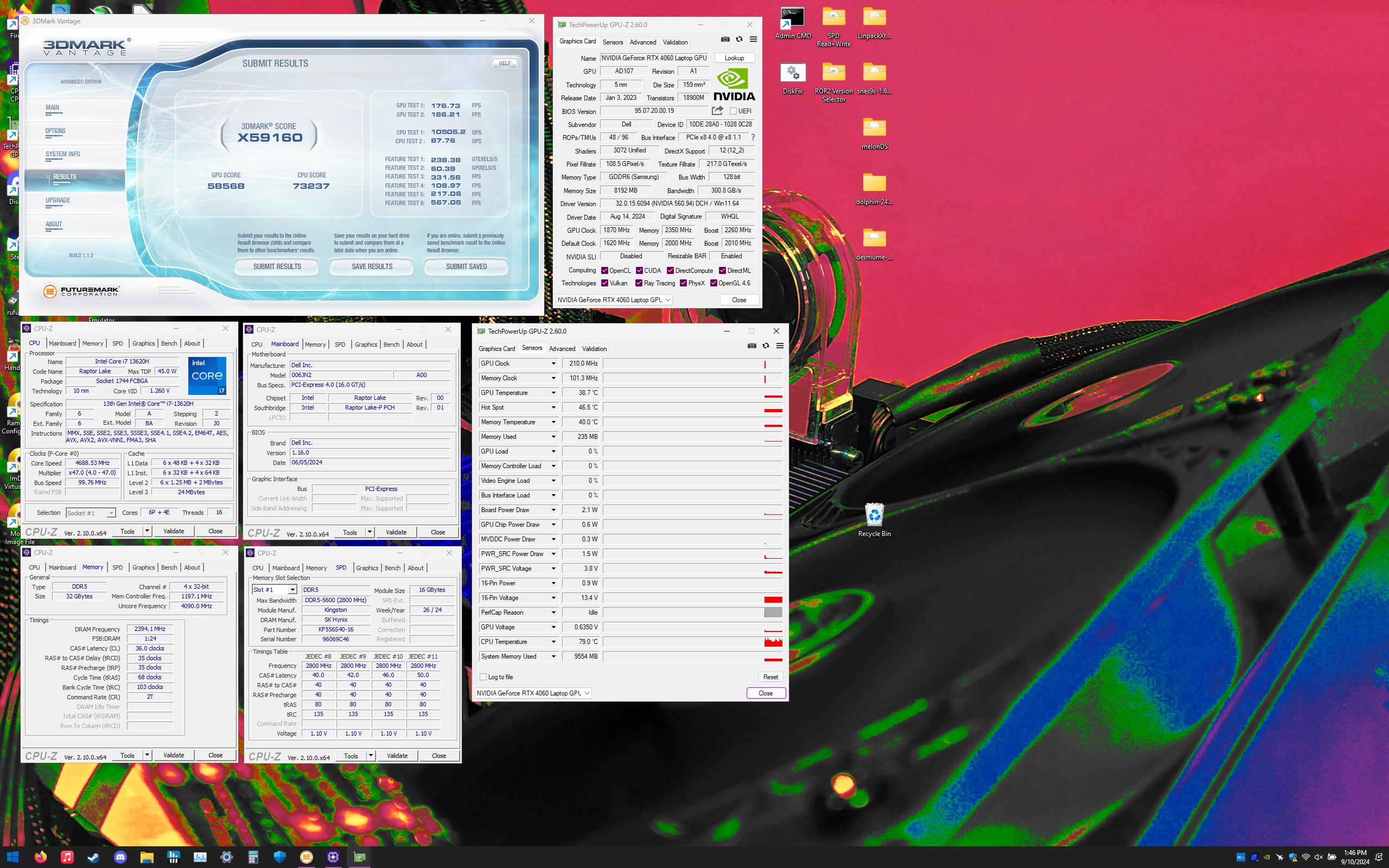Open the GPU Clock sensor dropdown
Screen dimensions: 1389x868
pos(553,363)
